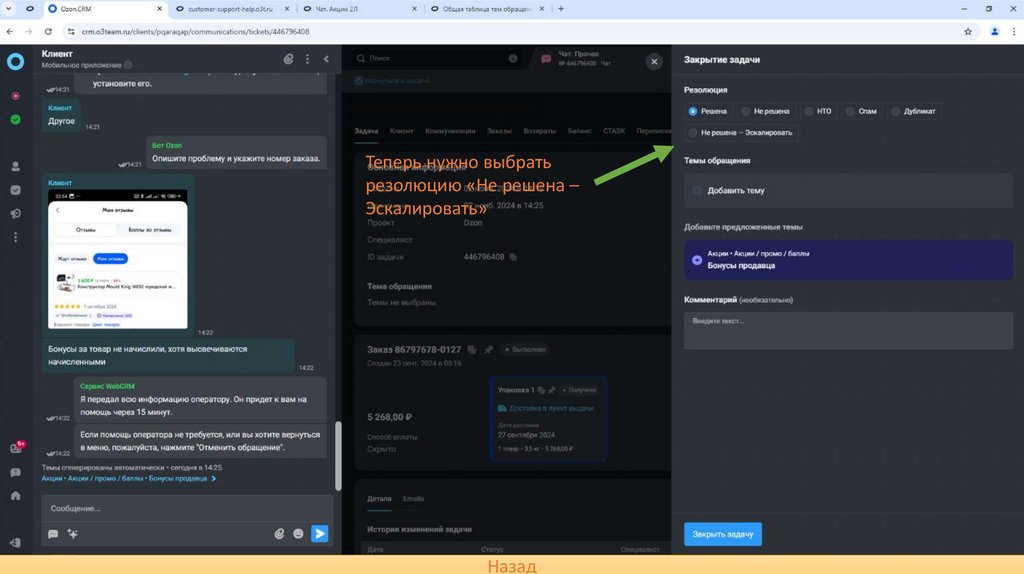
Task: Click the AI sparkle icon under message field
Action: [x=72, y=534]
